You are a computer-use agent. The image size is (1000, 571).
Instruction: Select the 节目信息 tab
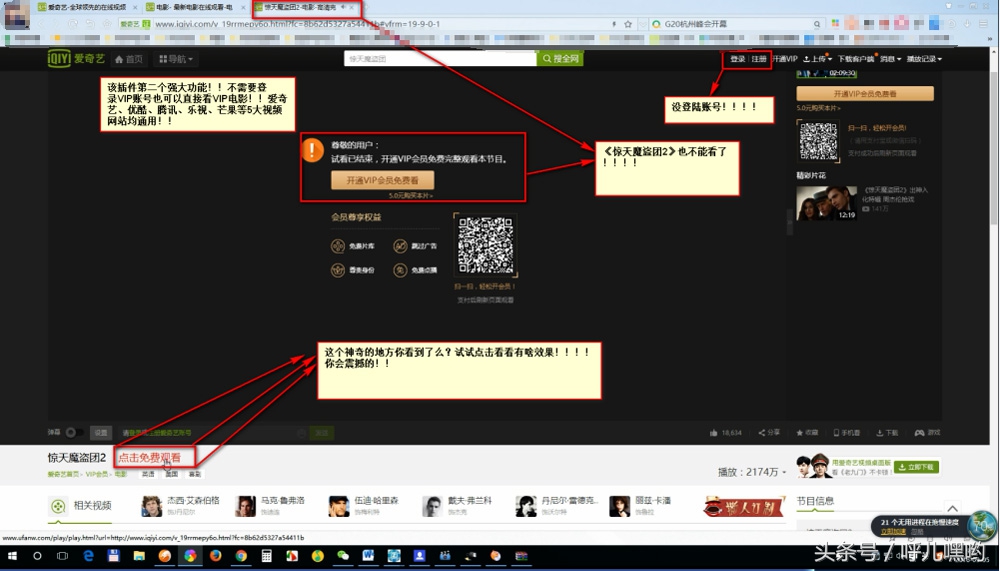pyautogui.click(x=815, y=501)
